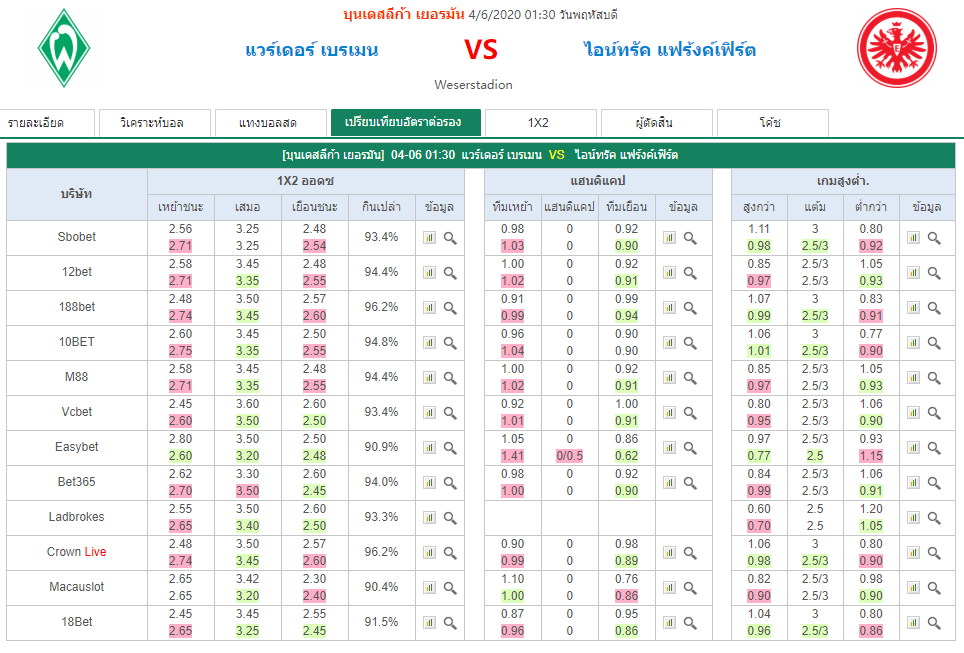
Task: Click Vcbet's over/under magnifier icon
Action: pos(934,413)
